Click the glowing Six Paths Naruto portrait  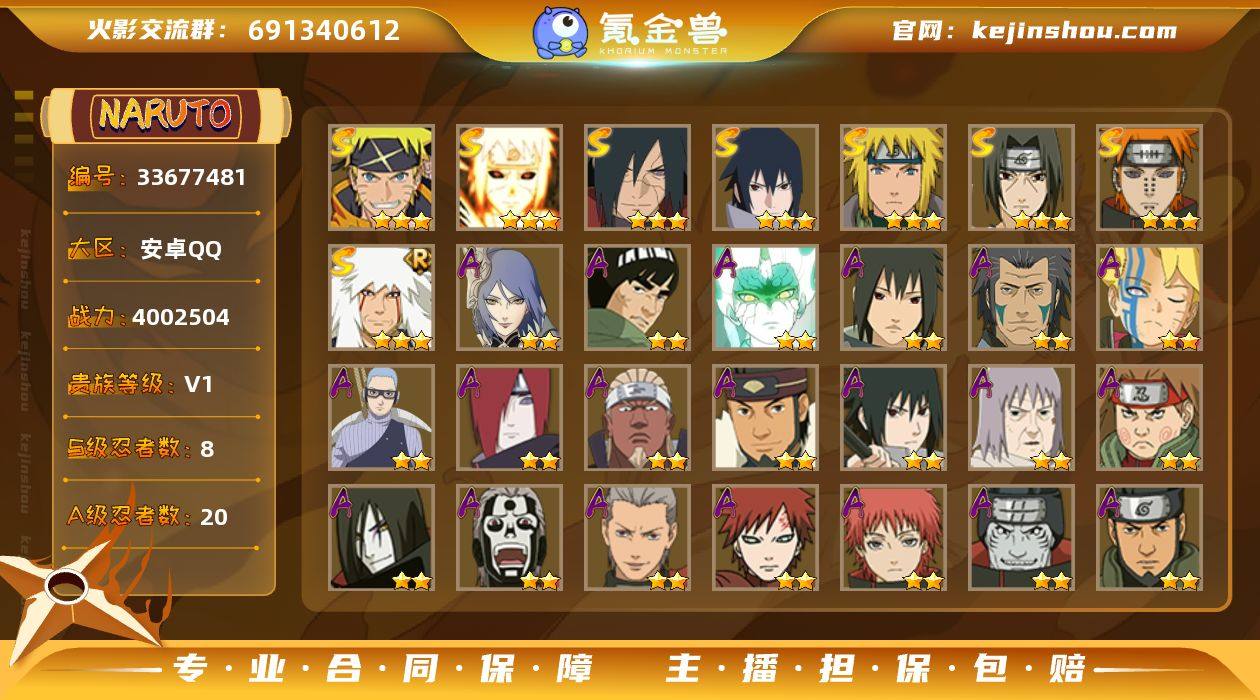(510, 178)
